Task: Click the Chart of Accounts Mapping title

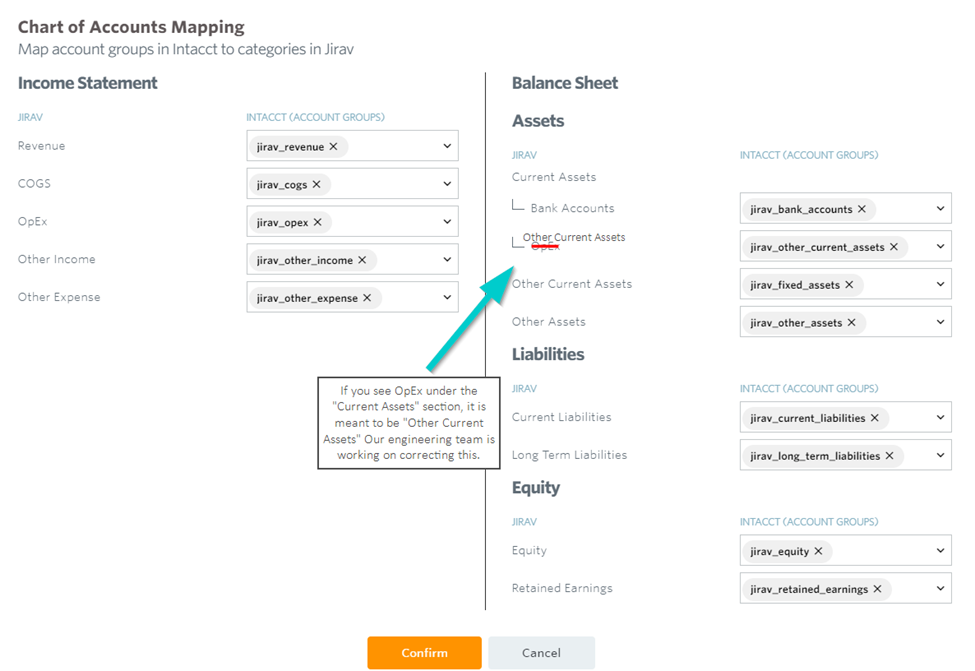Action: pyautogui.click(x=131, y=27)
